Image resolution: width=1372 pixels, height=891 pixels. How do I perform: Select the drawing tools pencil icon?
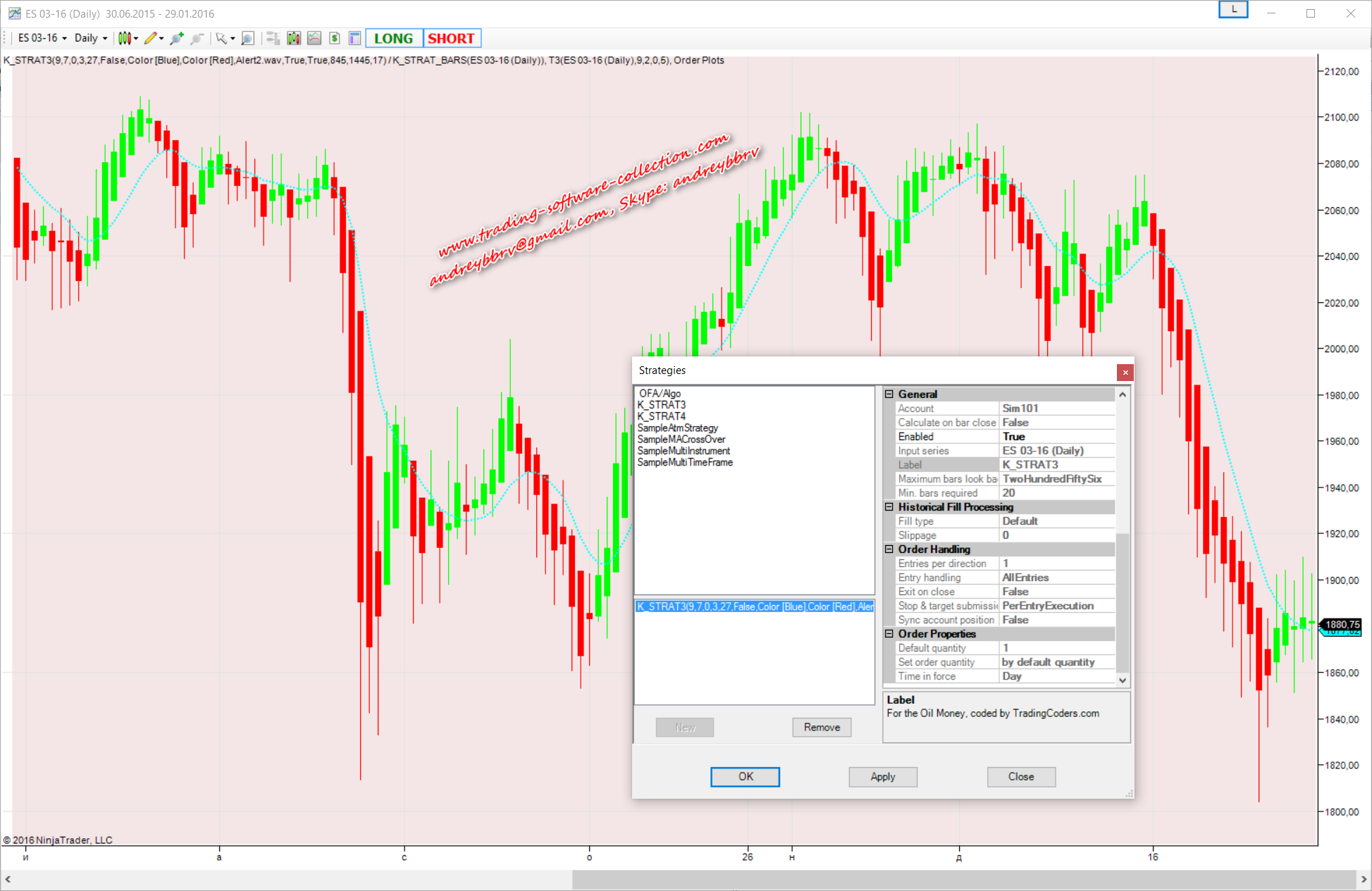pos(151,38)
